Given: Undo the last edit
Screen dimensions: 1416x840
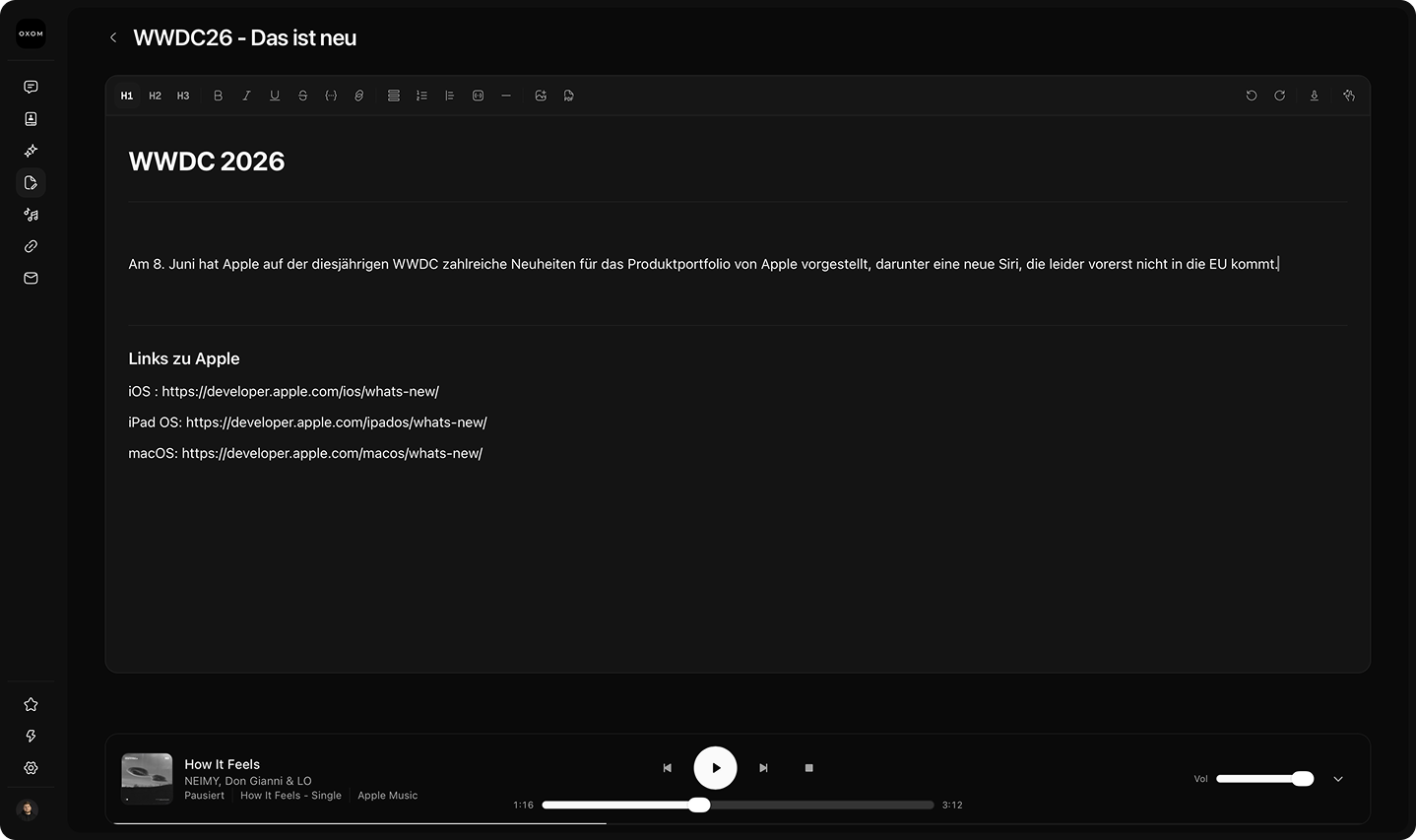Looking at the screenshot, I should point(1252,96).
